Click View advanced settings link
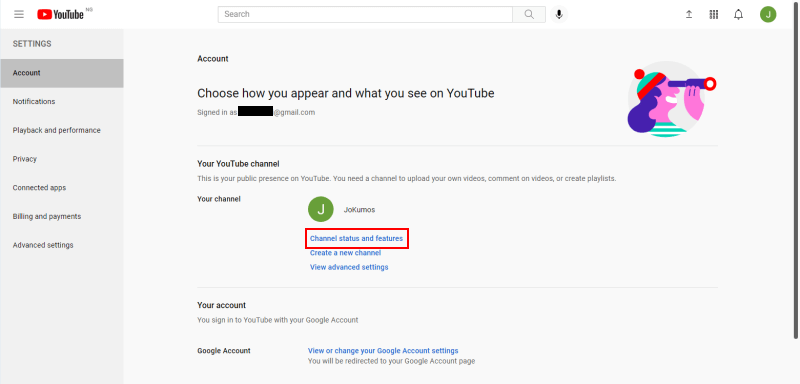This screenshot has height=384, width=800. click(x=349, y=267)
